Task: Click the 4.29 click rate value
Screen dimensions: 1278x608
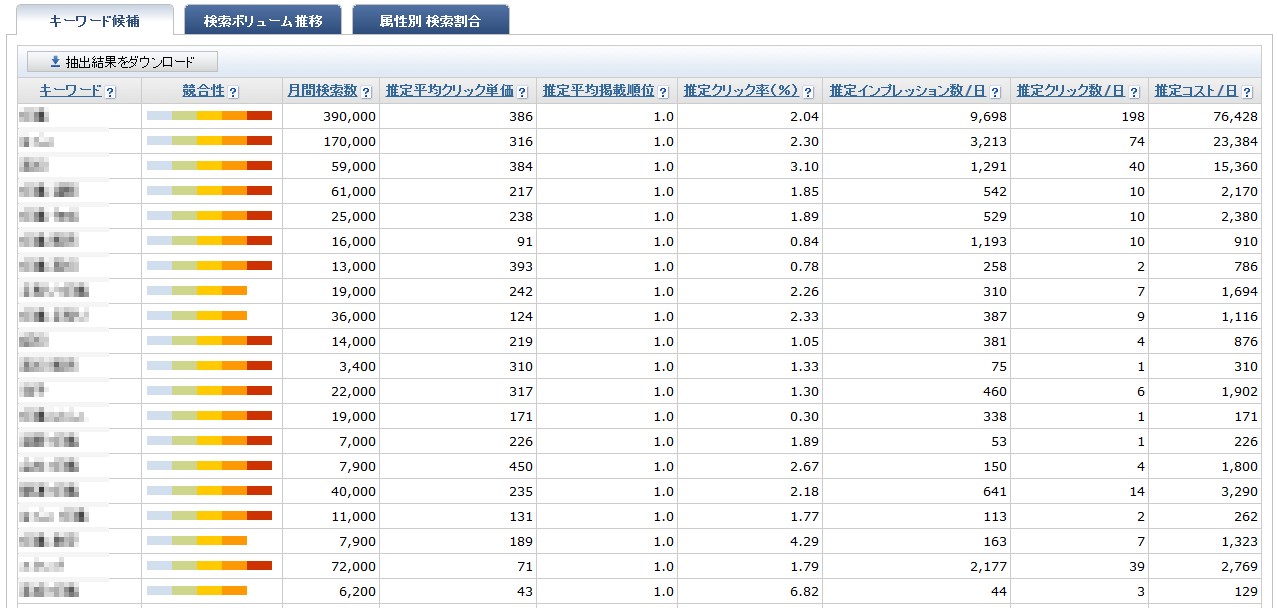Action: (x=803, y=541)
